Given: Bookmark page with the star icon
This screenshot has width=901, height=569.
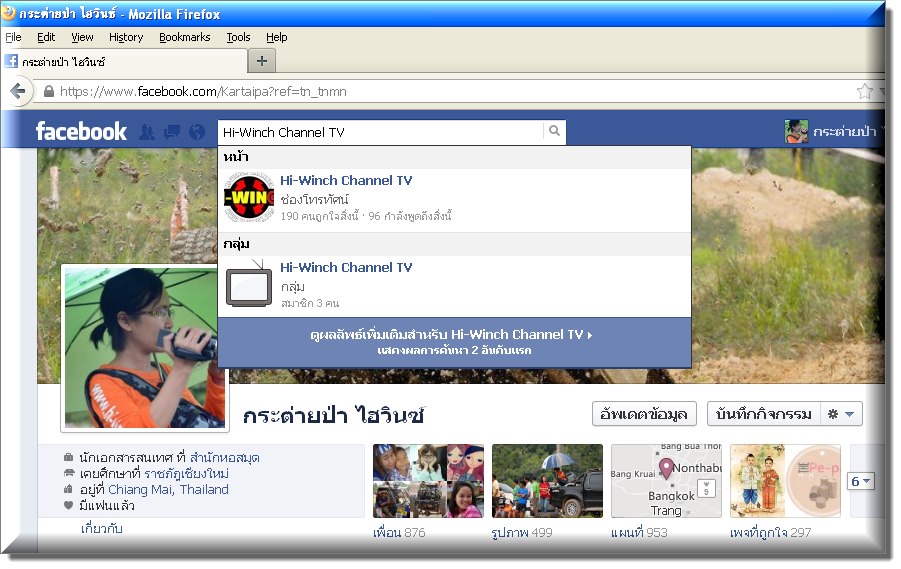Looking at the screenshot, I should 864,91.
